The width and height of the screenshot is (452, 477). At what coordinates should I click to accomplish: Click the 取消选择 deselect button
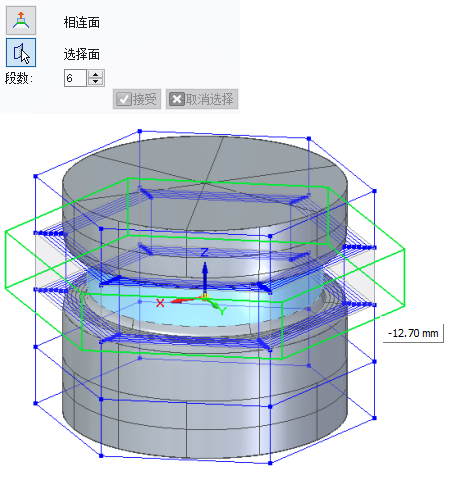pyautogui.click(x=202, y=99)
